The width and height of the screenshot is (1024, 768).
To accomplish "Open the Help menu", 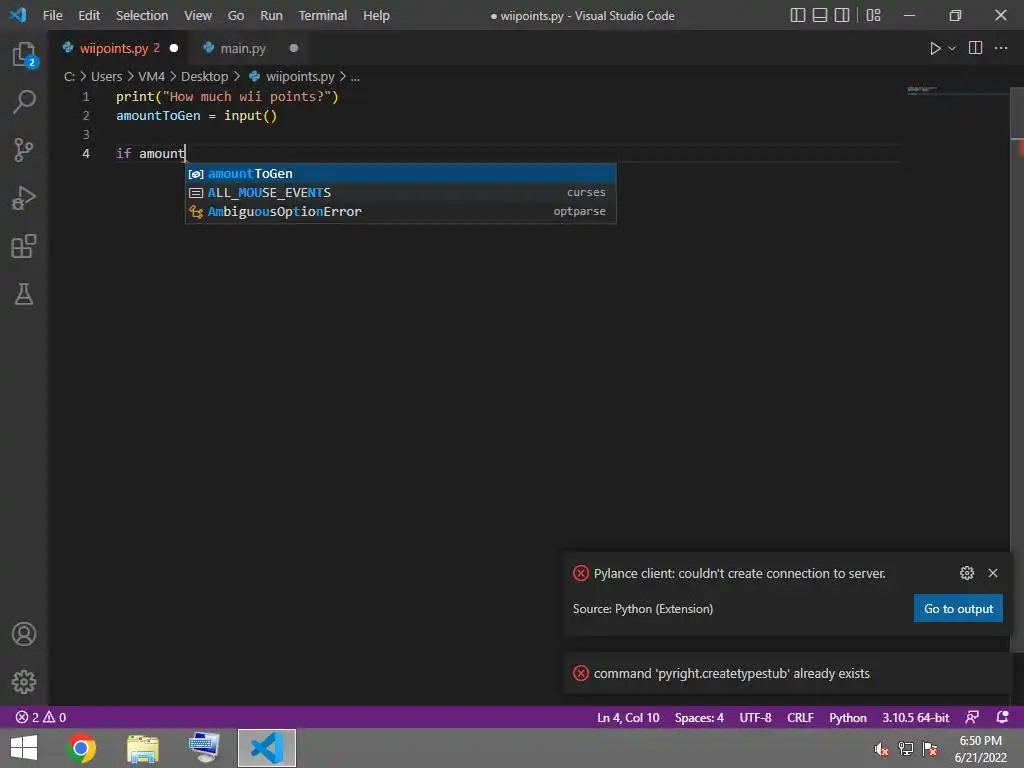I will (x=376, y=15).
